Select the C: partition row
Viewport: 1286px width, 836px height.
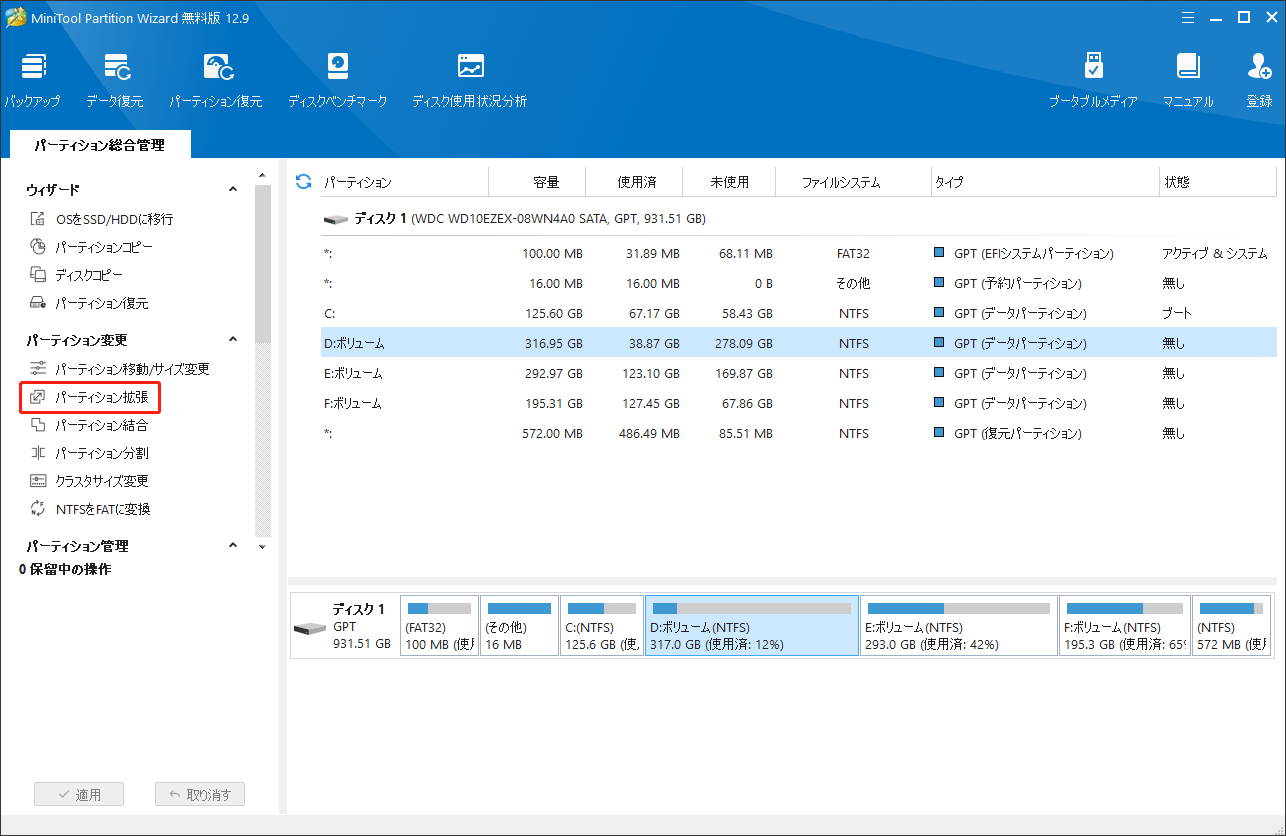coord(798,314)
